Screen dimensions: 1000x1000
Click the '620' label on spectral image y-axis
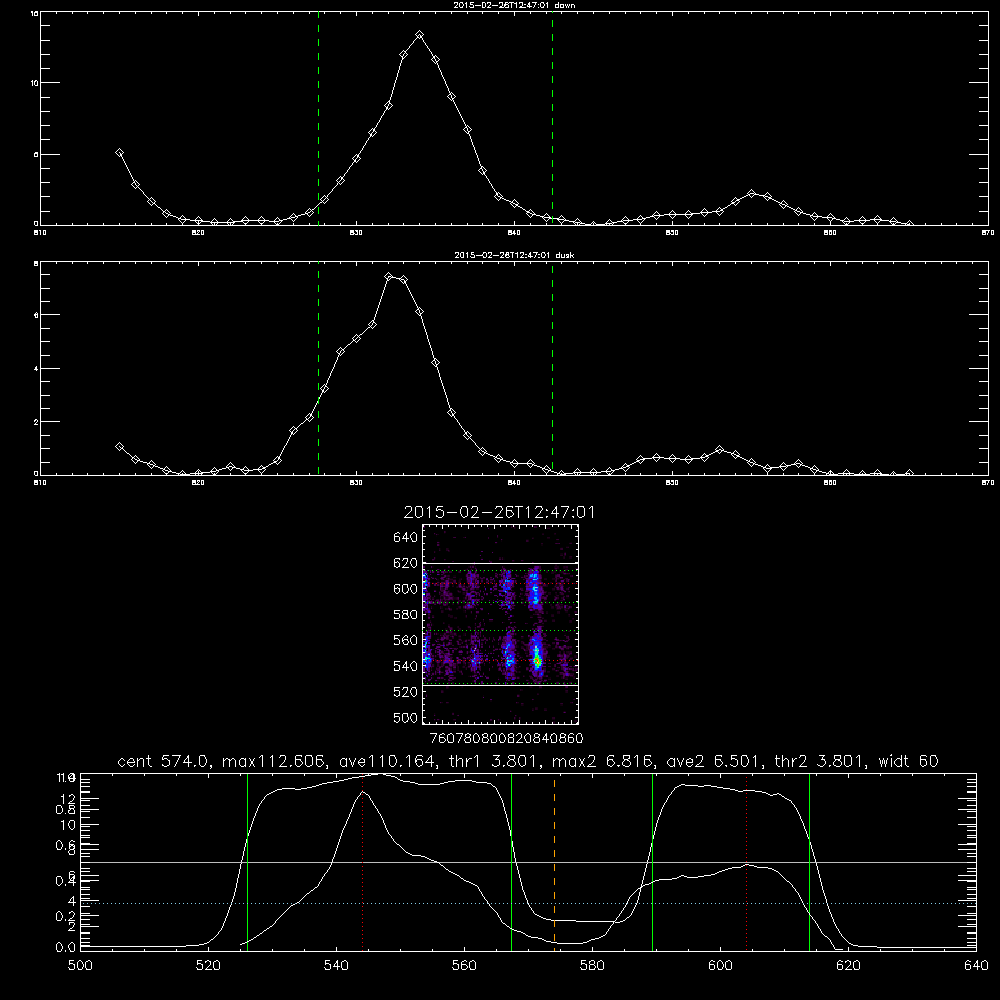pos(405,563)
